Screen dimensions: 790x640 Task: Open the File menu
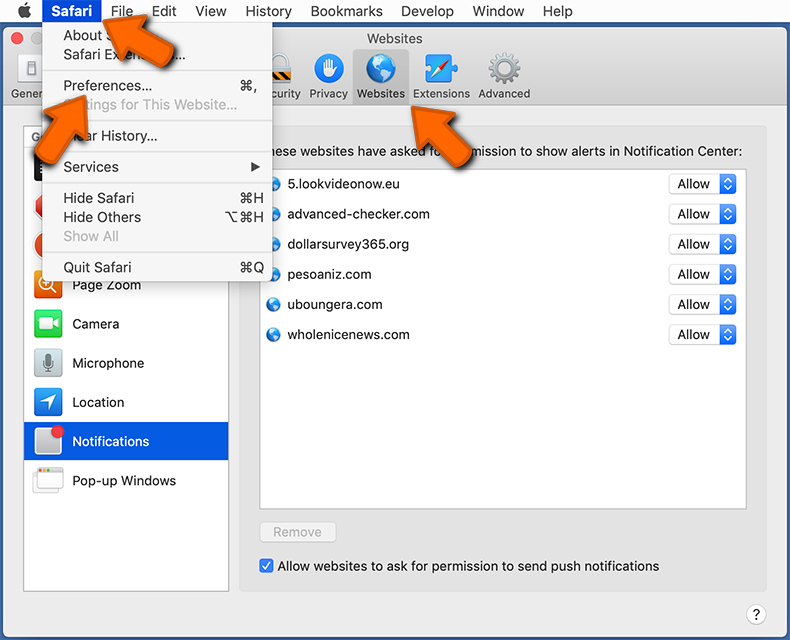coord(122,11)
